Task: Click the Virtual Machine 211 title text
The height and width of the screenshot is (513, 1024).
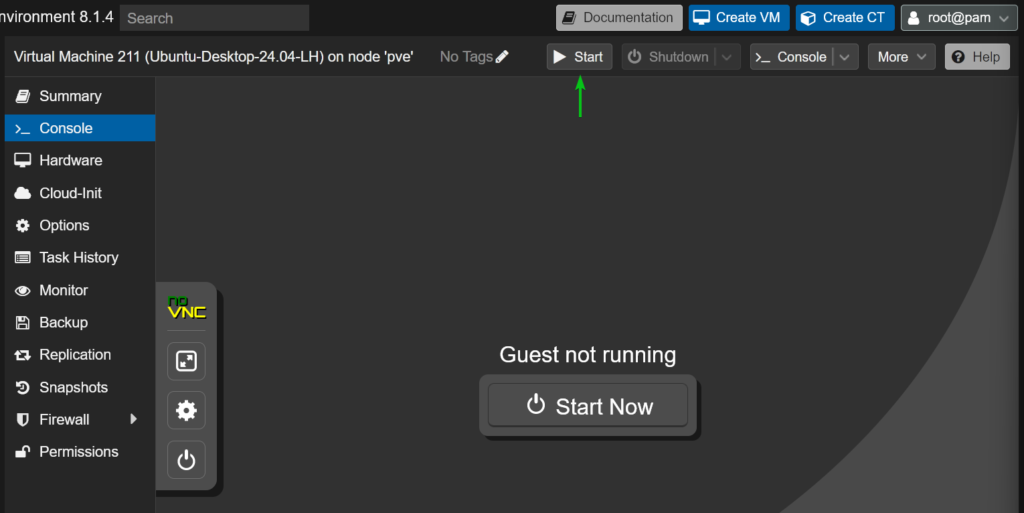Action: tap(214, 57)
